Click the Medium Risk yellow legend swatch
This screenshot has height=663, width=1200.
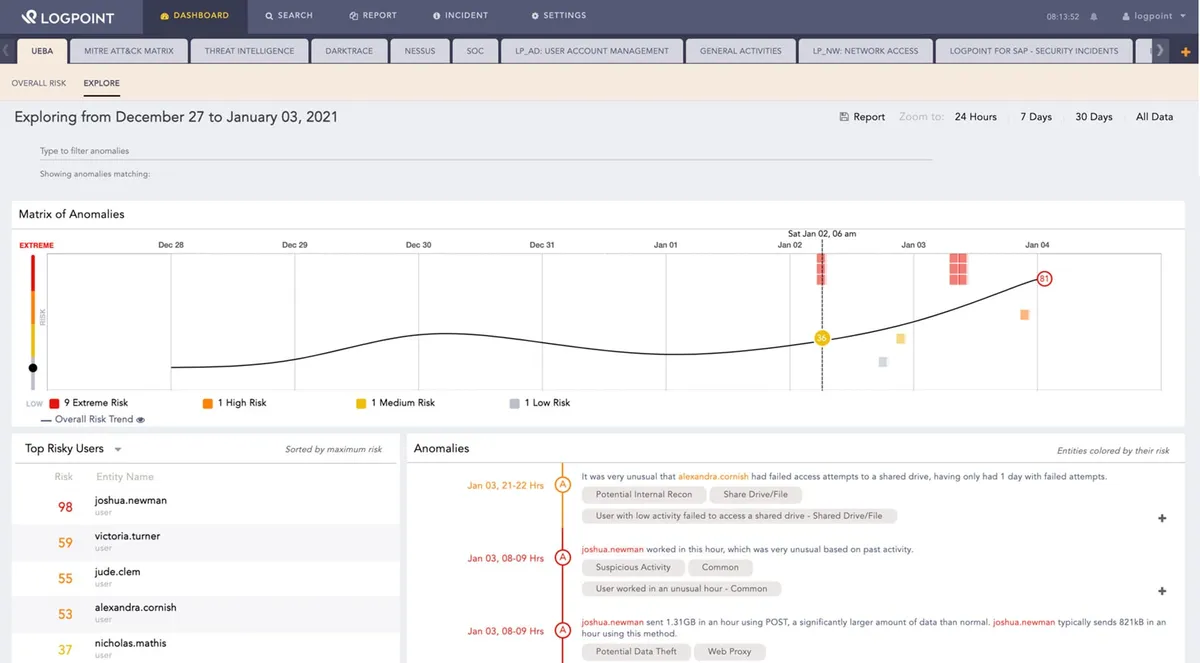[361, 403]
